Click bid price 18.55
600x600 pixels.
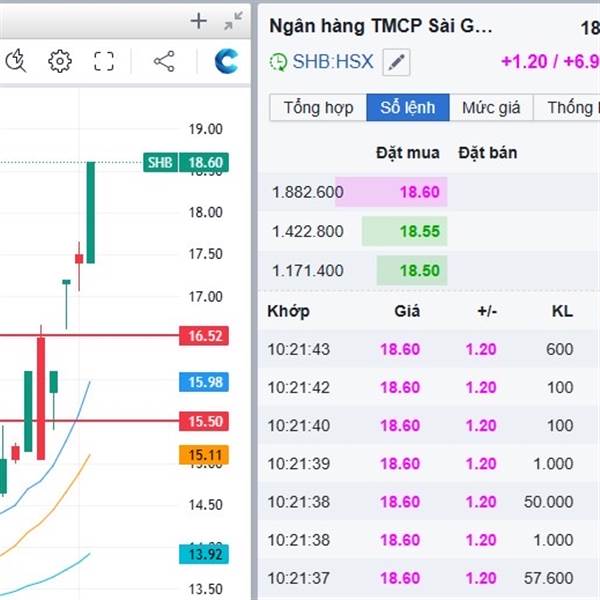pos(420,231)
